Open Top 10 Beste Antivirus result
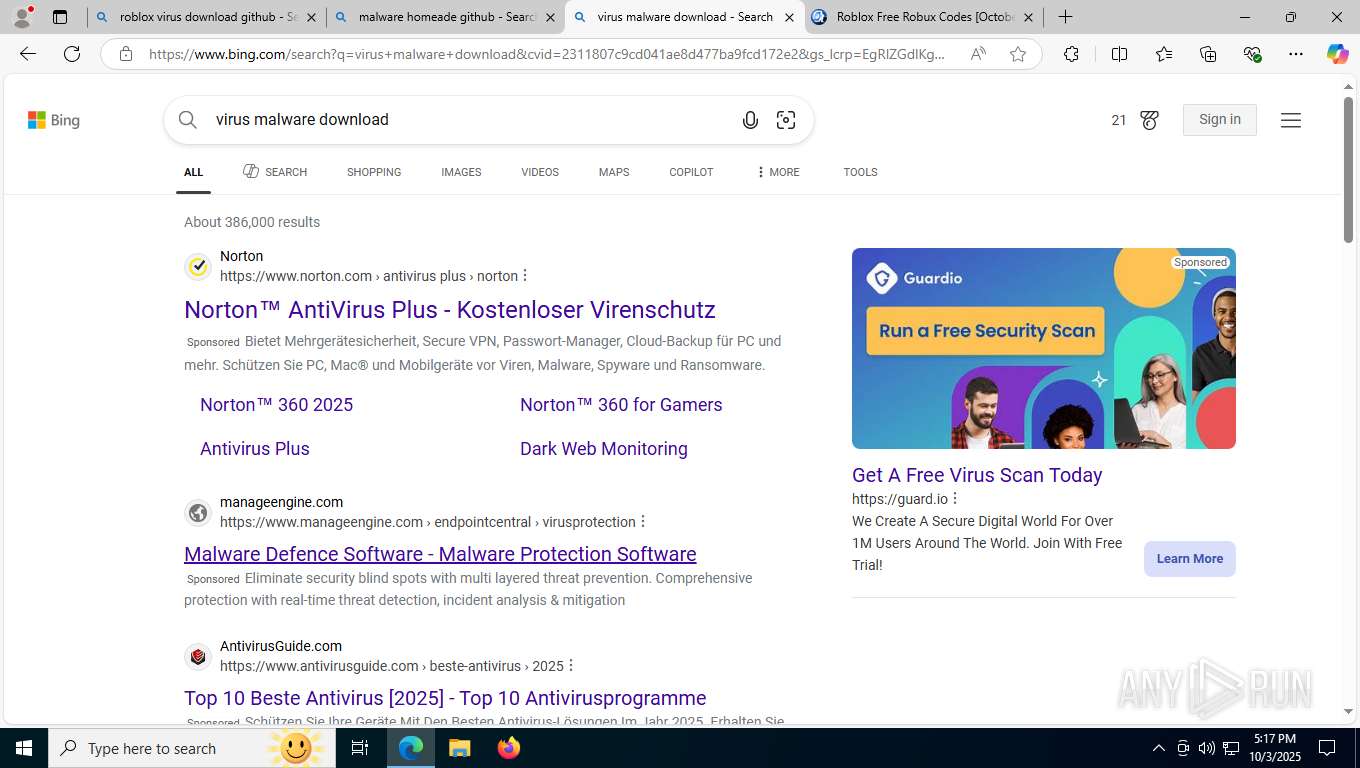 445,698
